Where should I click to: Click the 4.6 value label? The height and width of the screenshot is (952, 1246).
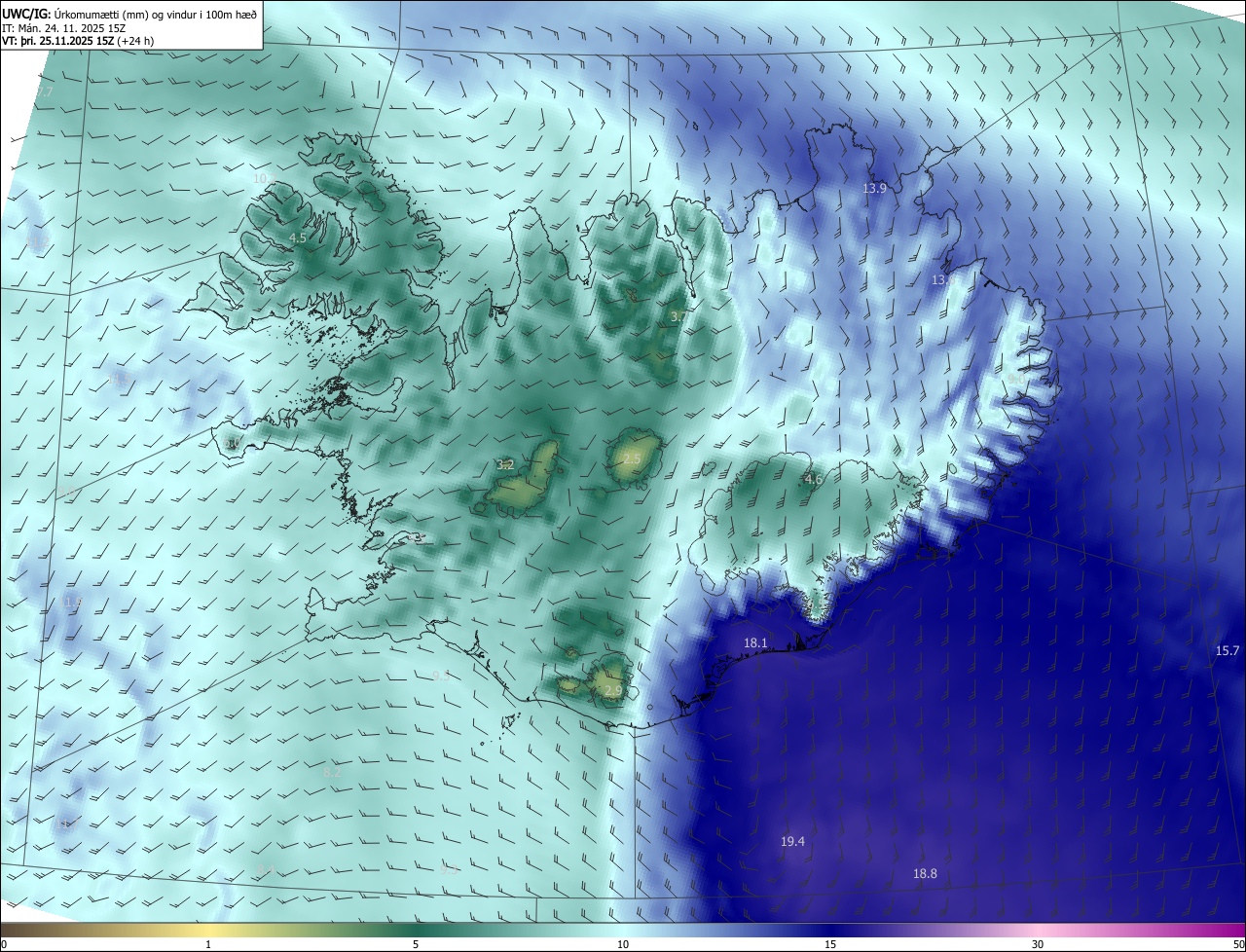[814, 479]
